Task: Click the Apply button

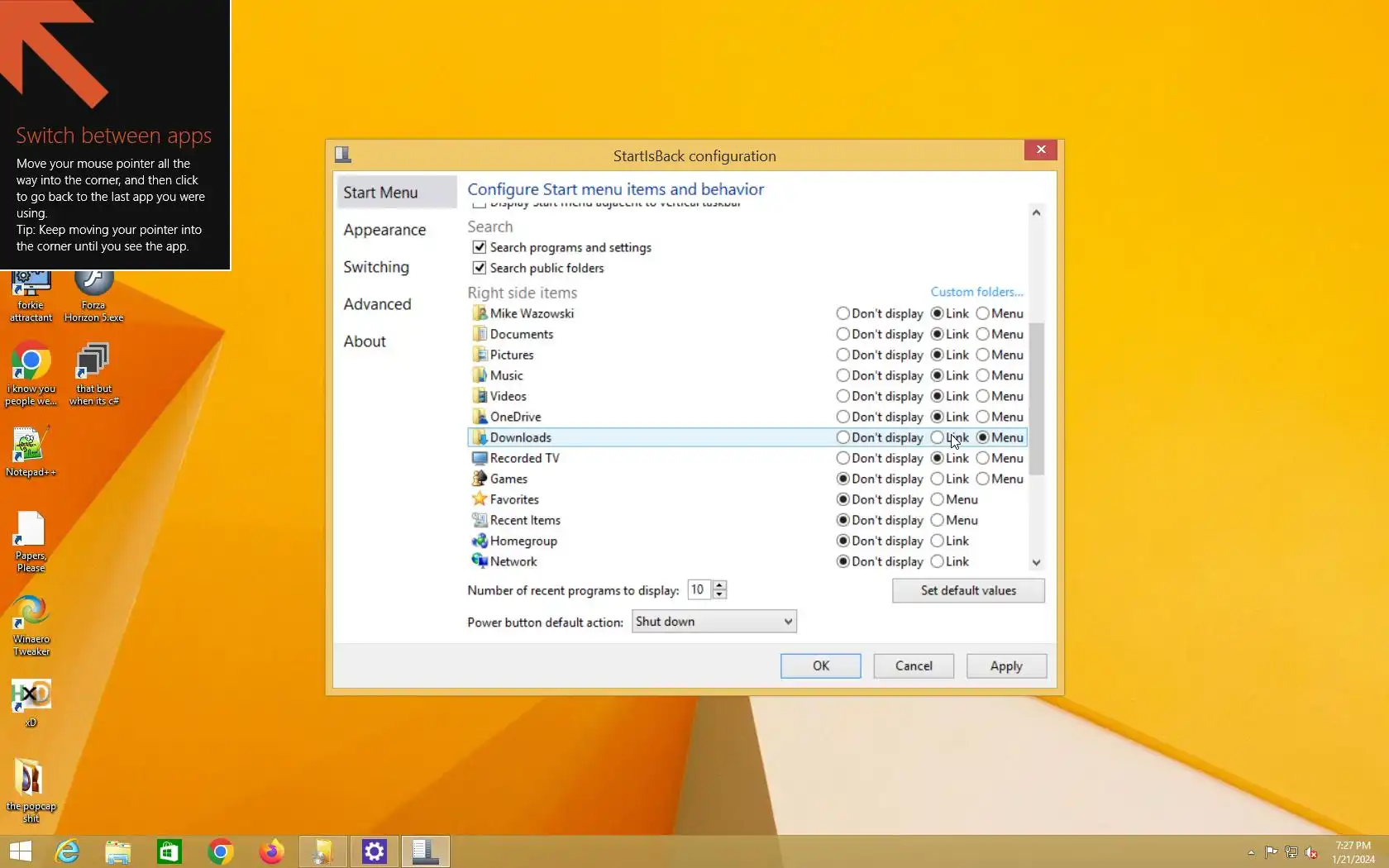Action: click(x=1006, y=666)
